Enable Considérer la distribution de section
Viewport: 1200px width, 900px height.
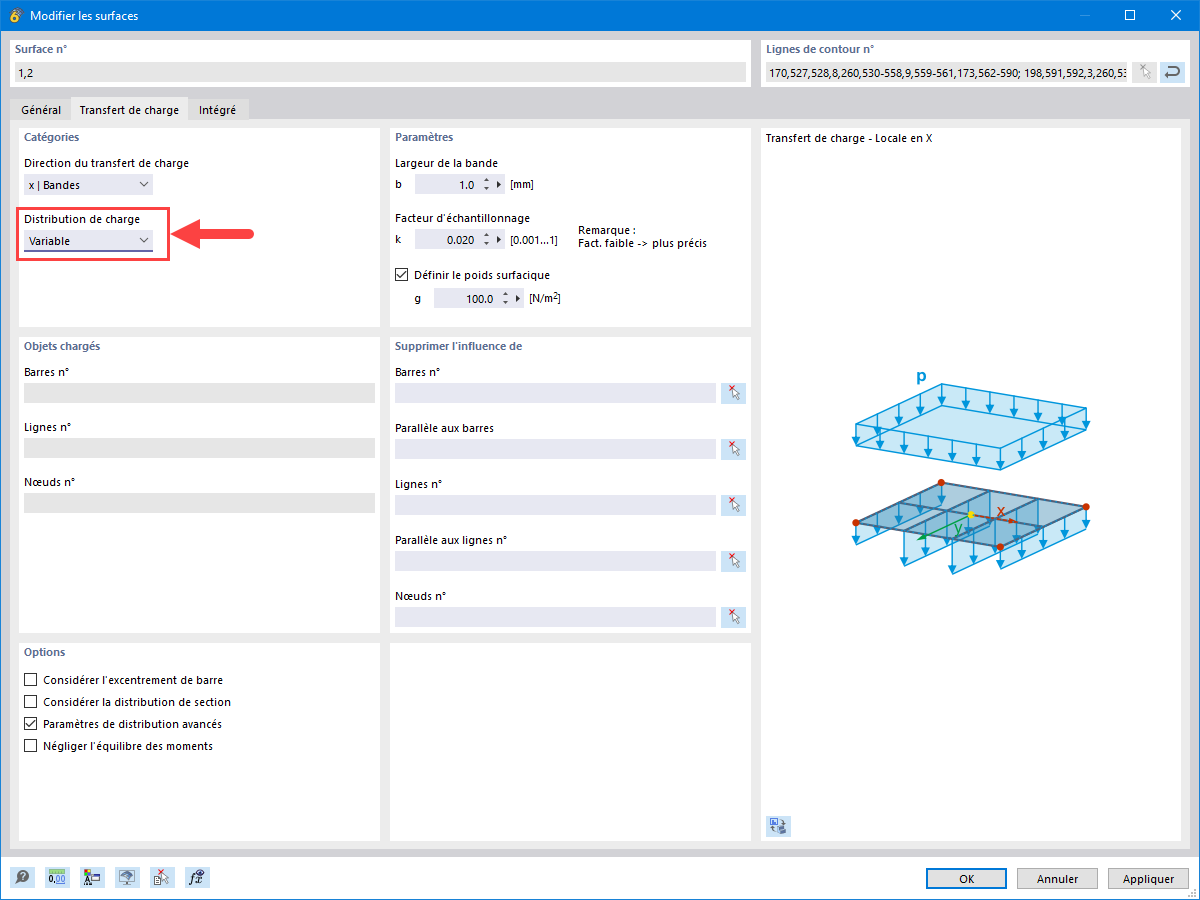31,702
